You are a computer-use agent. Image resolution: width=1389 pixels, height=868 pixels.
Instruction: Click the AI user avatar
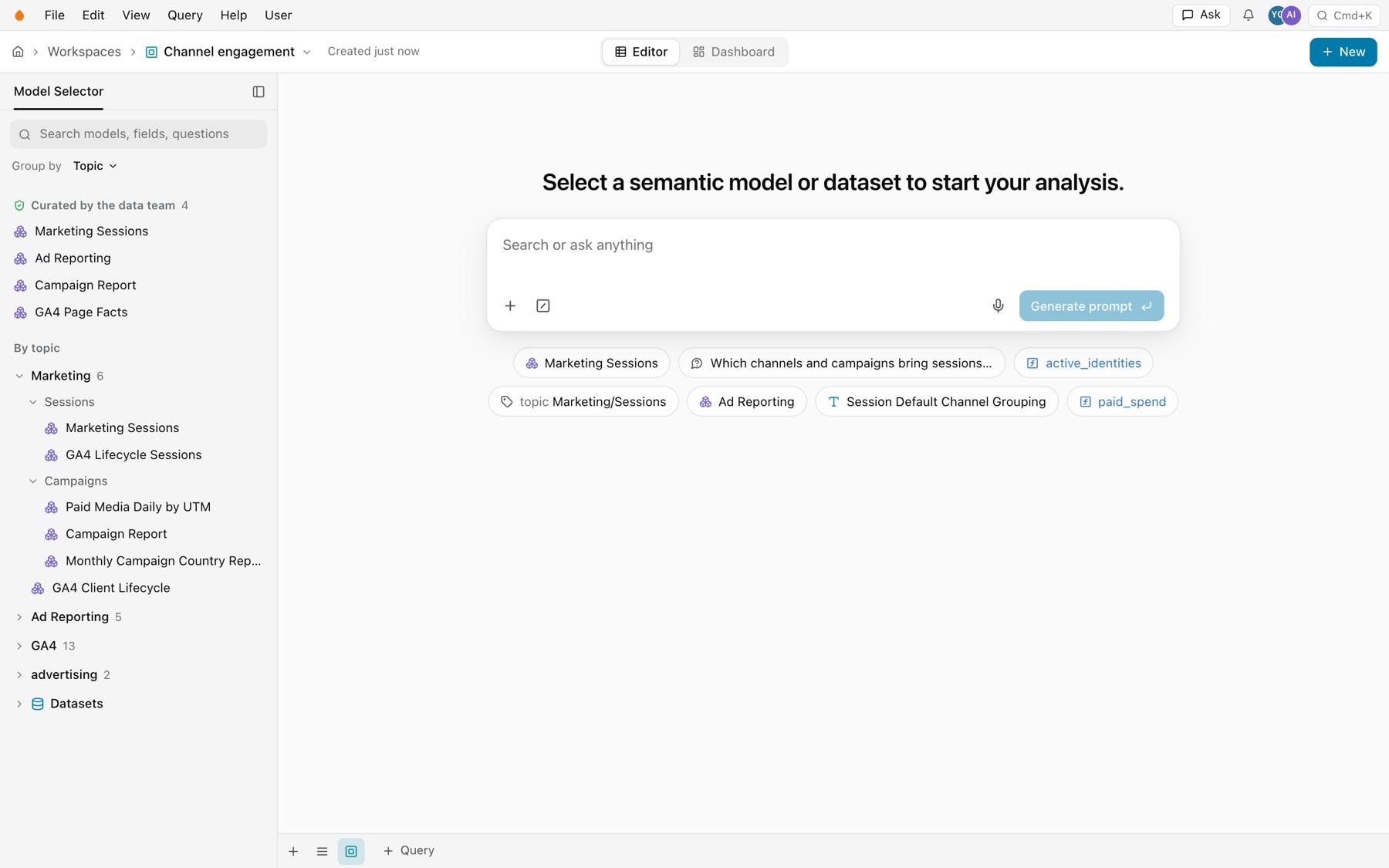pyautogui.click(x=1291, y=15)
